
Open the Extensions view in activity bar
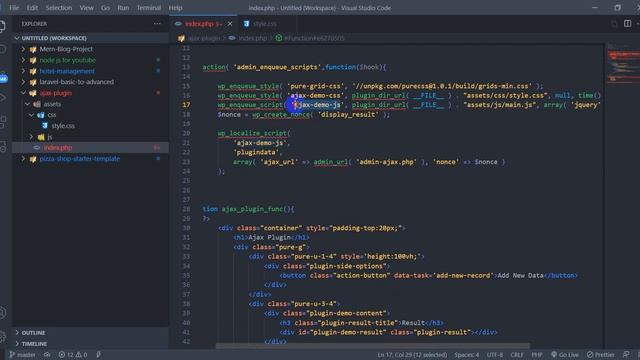click(2, 121)
